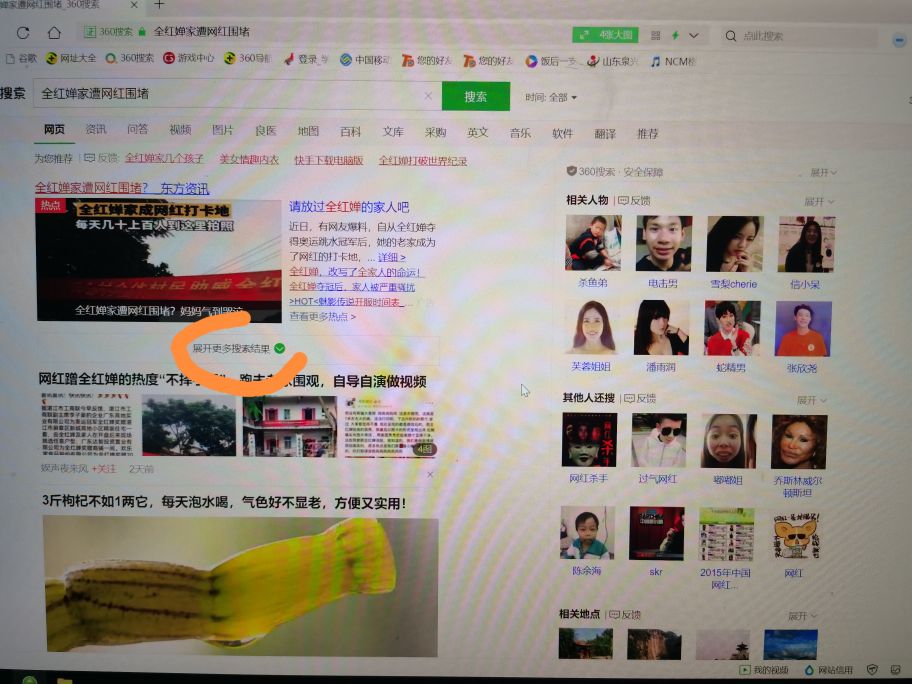Screen dimensions: 912x684
Task: Switch to the 视频 search tab
Action: tap(182, 129)
